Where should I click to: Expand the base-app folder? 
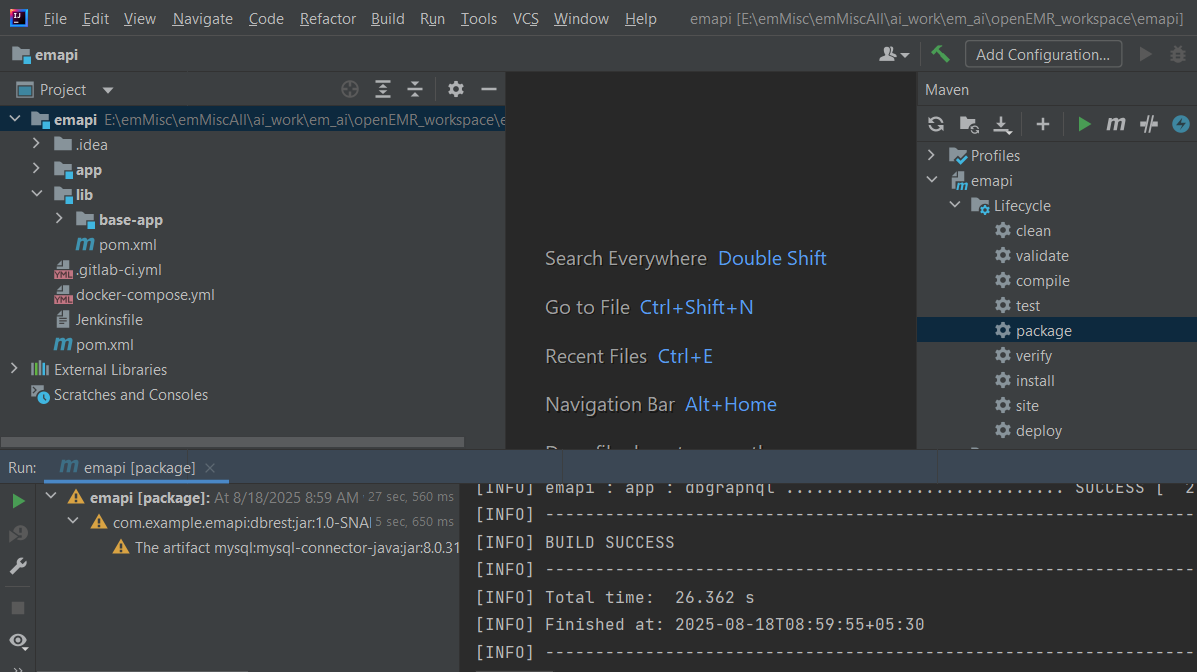[59, 219]
